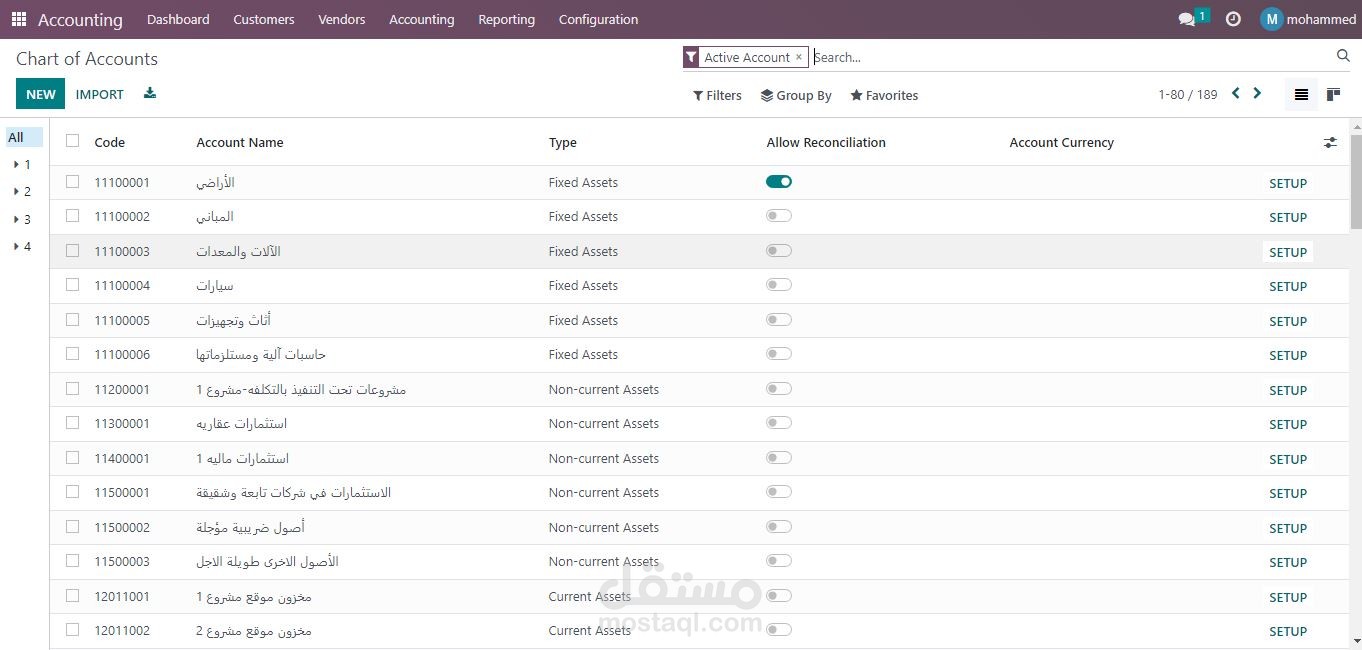Open the Reporting menu
This screenshot has height=650, width=1362.
click(x=506, y=19)
